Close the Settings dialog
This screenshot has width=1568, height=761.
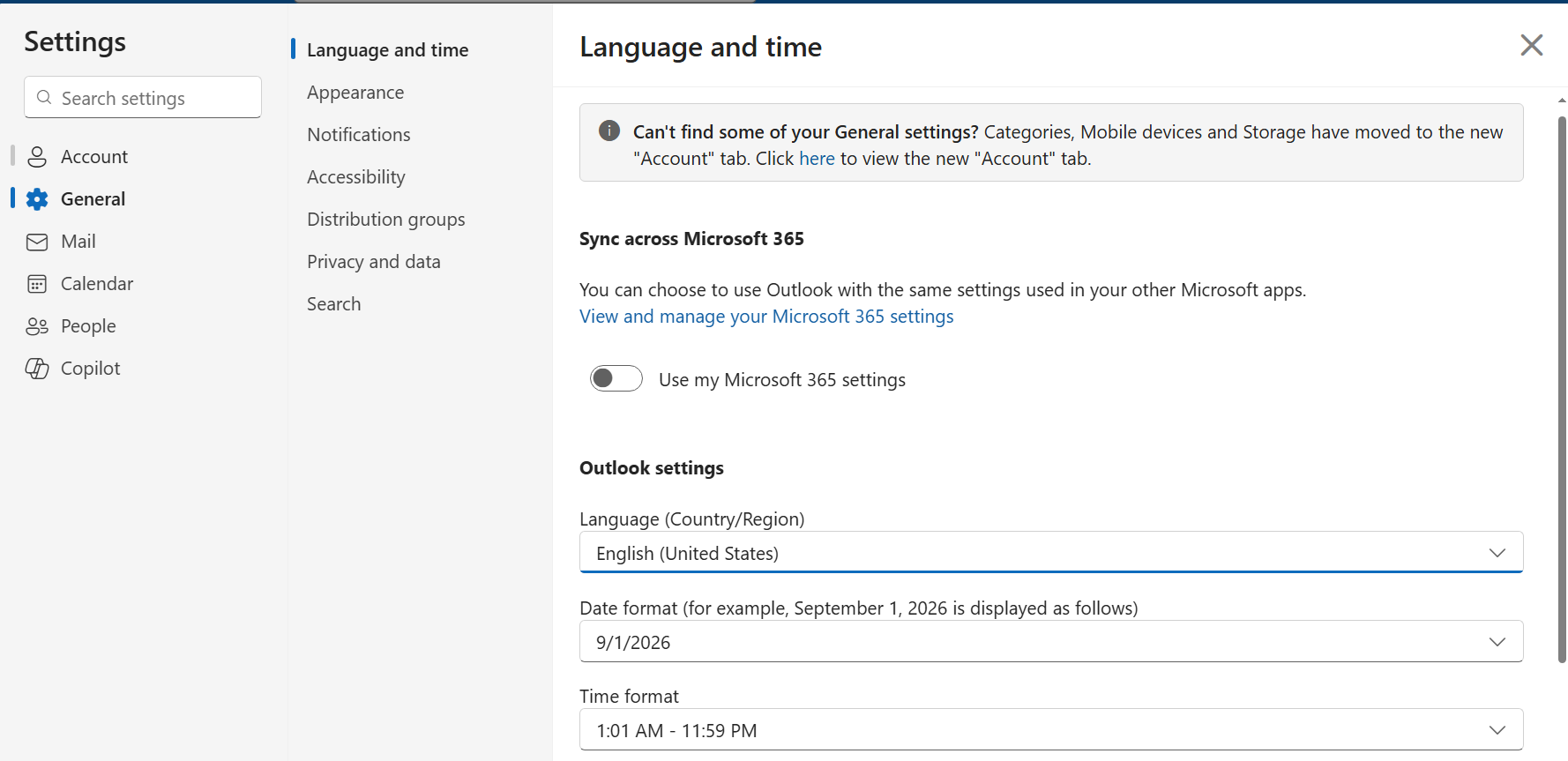click(1532, 45)
